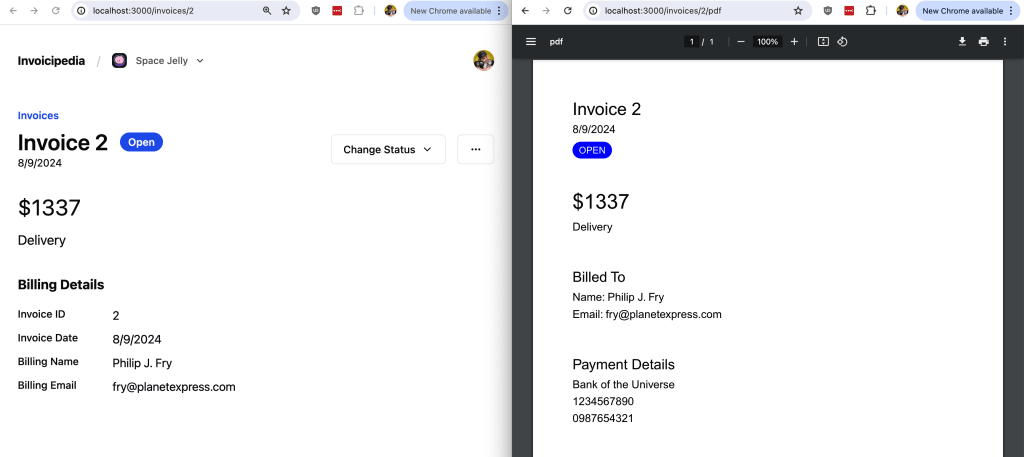The image size is (1024, 457).
Task: Click the left window address bar URL
Action: (x=143, y=11)
